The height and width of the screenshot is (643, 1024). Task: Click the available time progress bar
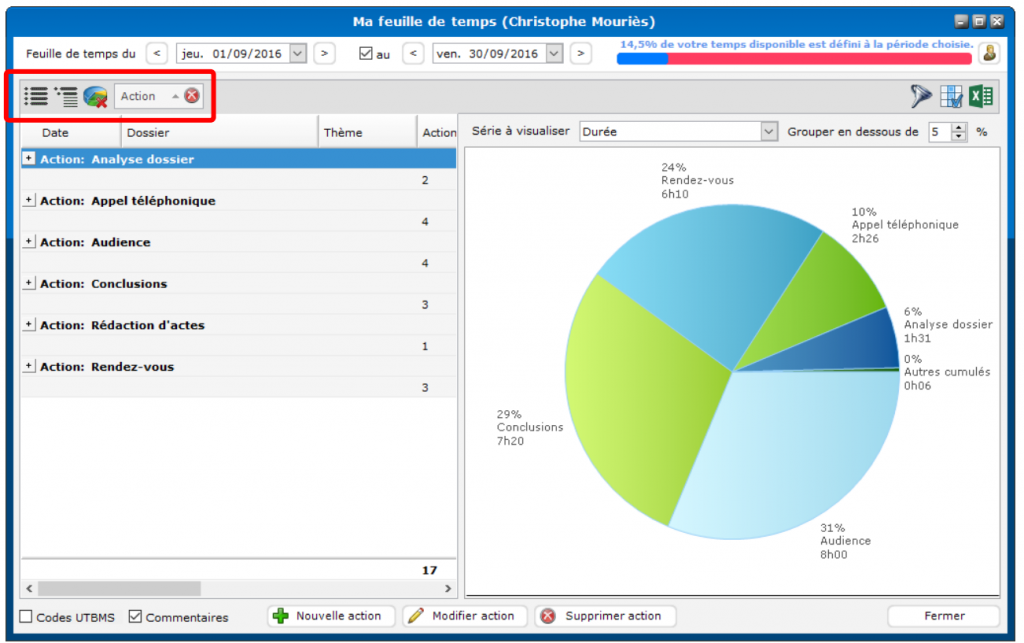tap(793, 59)
